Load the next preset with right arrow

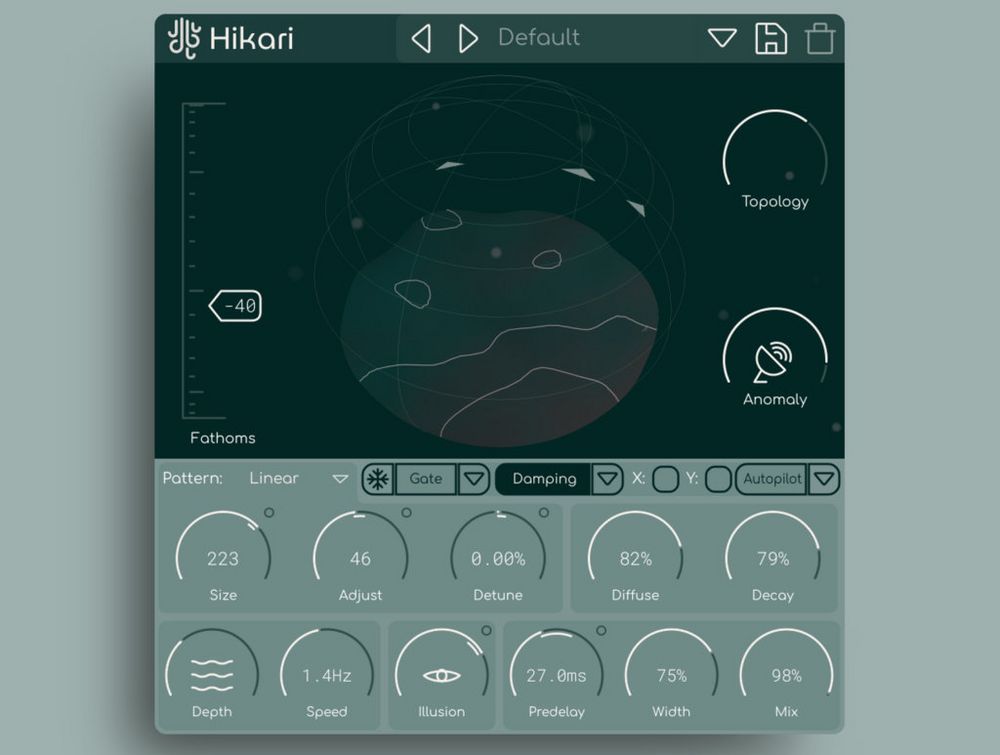(x=468, y=38)
